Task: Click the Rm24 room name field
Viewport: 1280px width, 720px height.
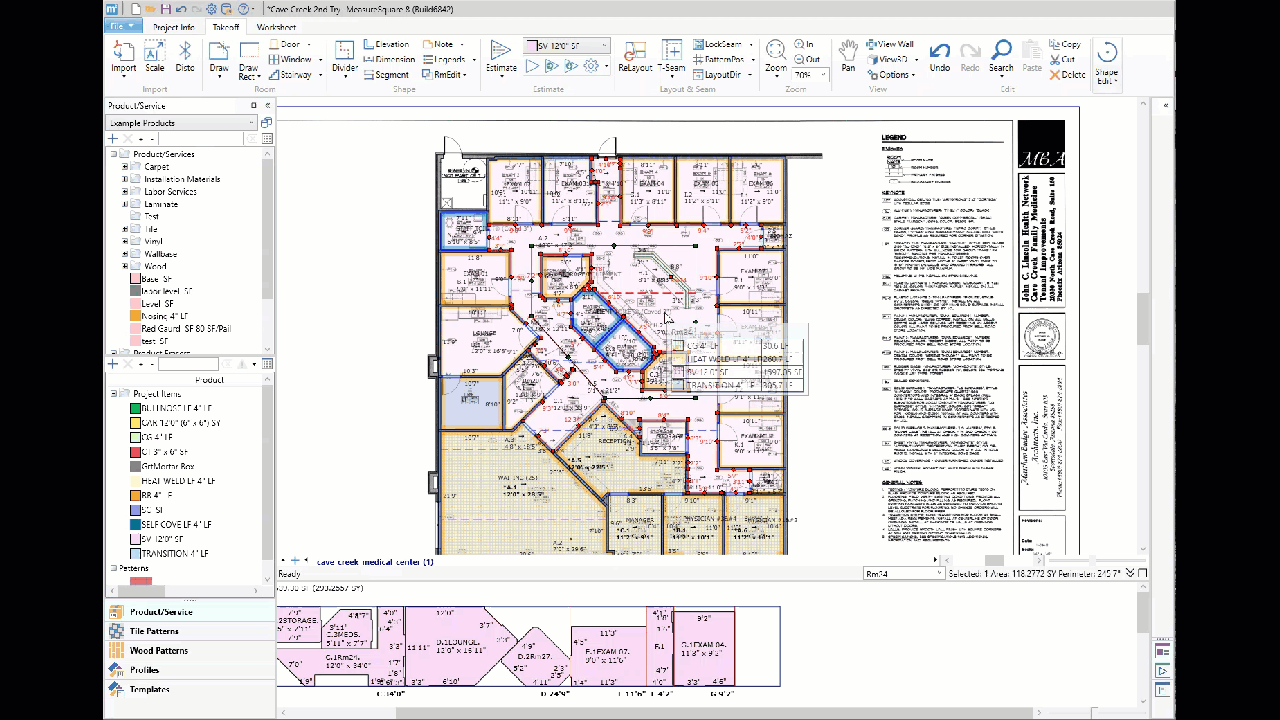Action: point(904,573)
